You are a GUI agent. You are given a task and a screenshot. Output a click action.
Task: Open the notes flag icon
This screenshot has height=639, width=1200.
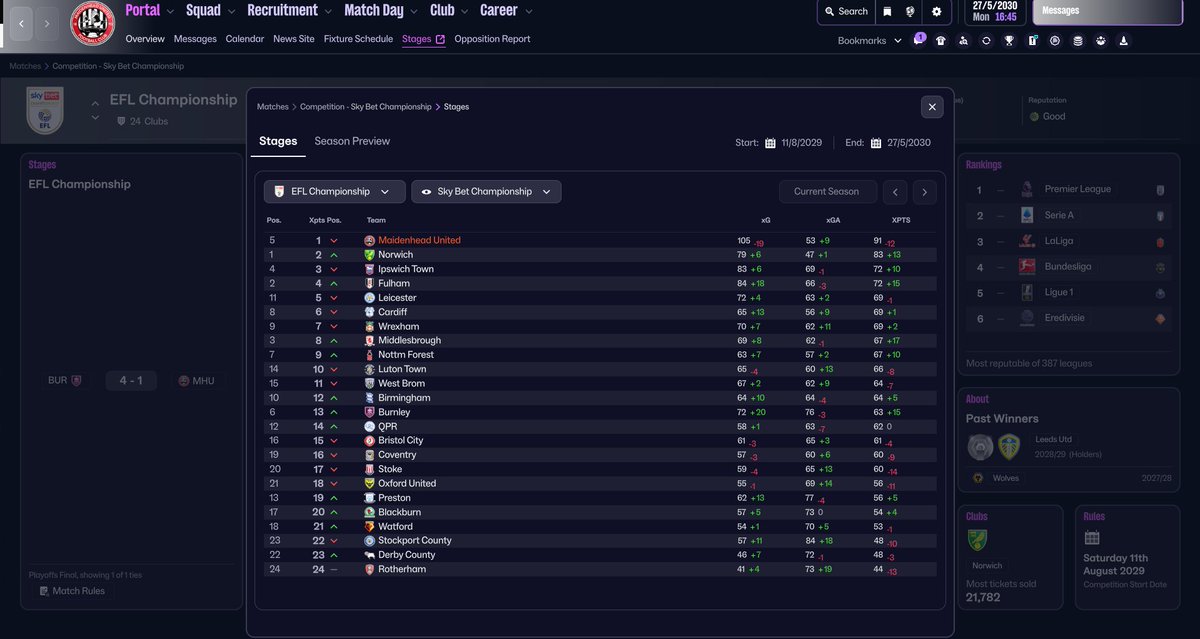click(x=1031, y=40)
